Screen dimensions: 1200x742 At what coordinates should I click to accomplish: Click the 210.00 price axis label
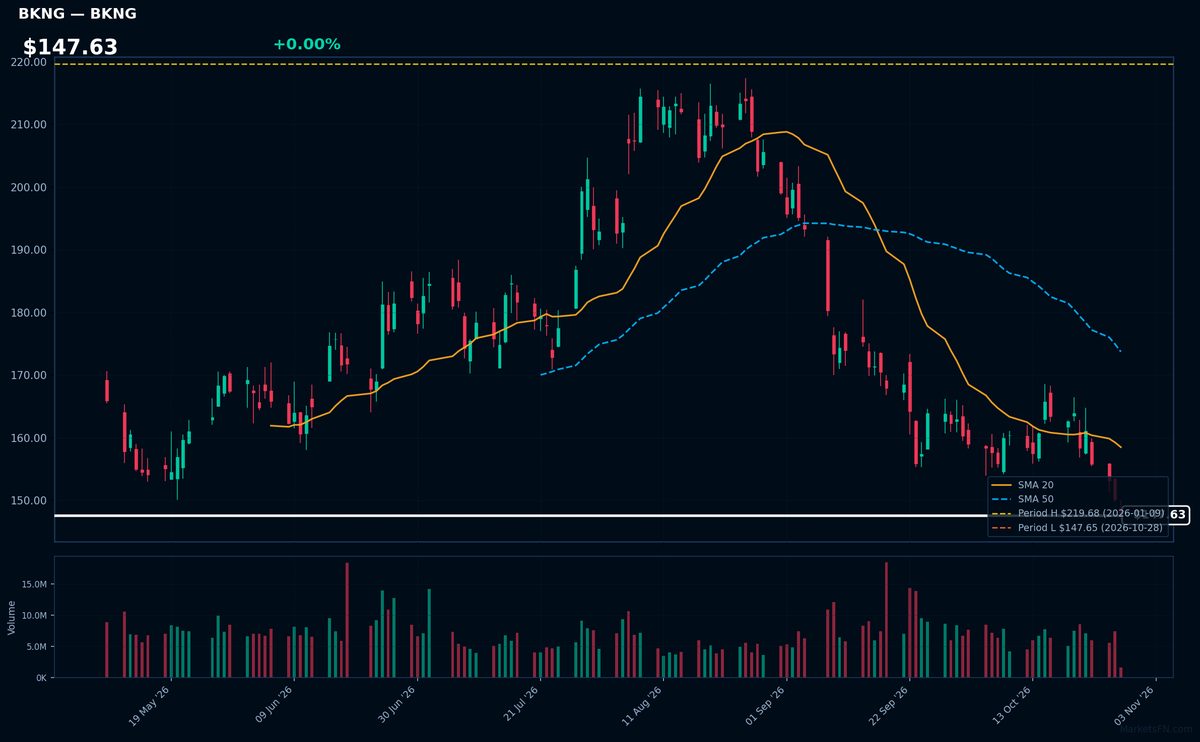[30, 125]
